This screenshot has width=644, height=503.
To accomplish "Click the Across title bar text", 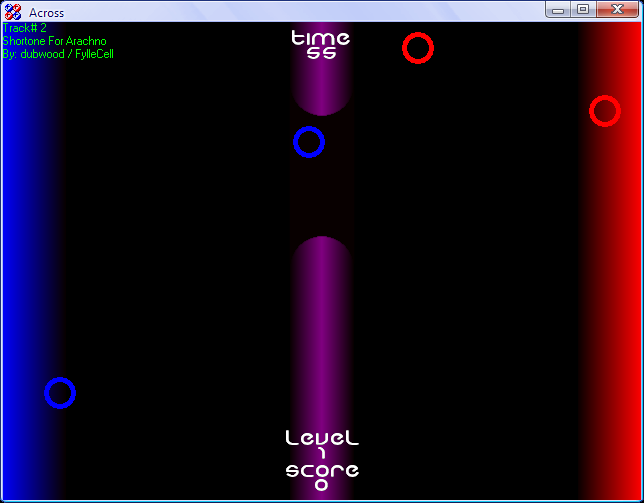I will click(x=47, y=13).
